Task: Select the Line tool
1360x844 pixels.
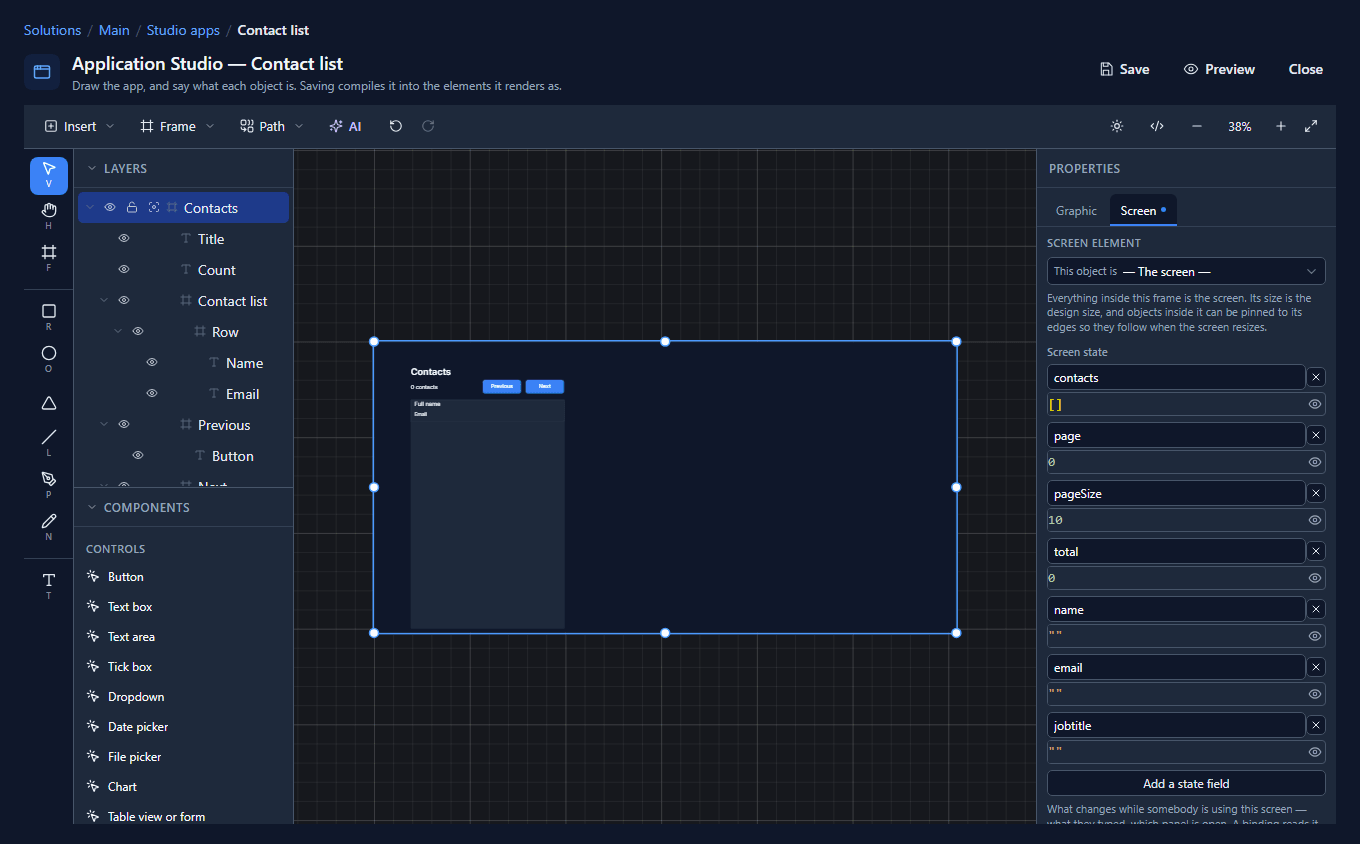Action: 49,442
